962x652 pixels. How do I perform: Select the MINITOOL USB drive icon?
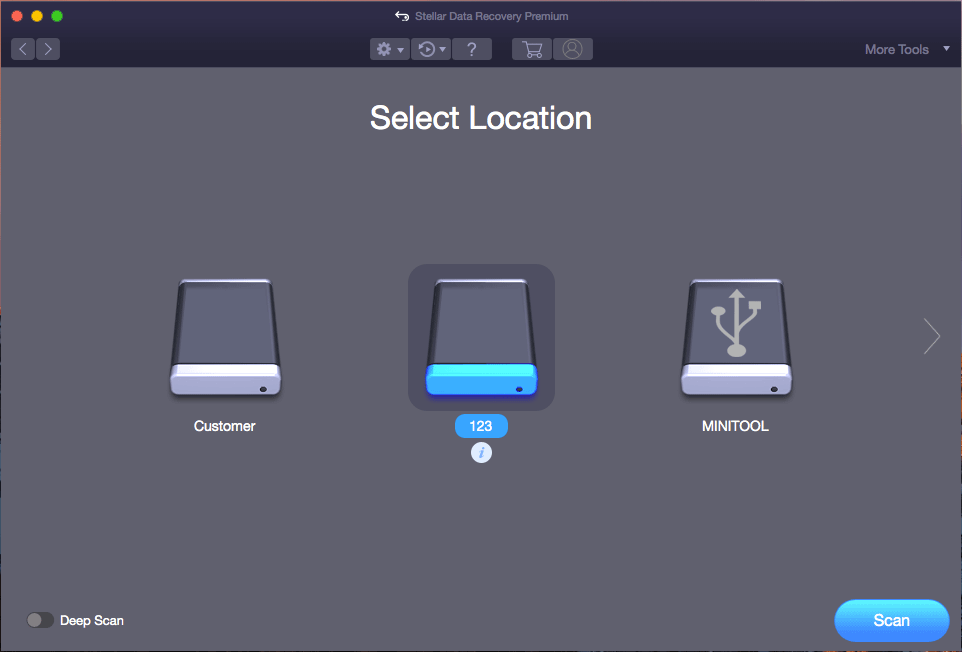(736, 337)
